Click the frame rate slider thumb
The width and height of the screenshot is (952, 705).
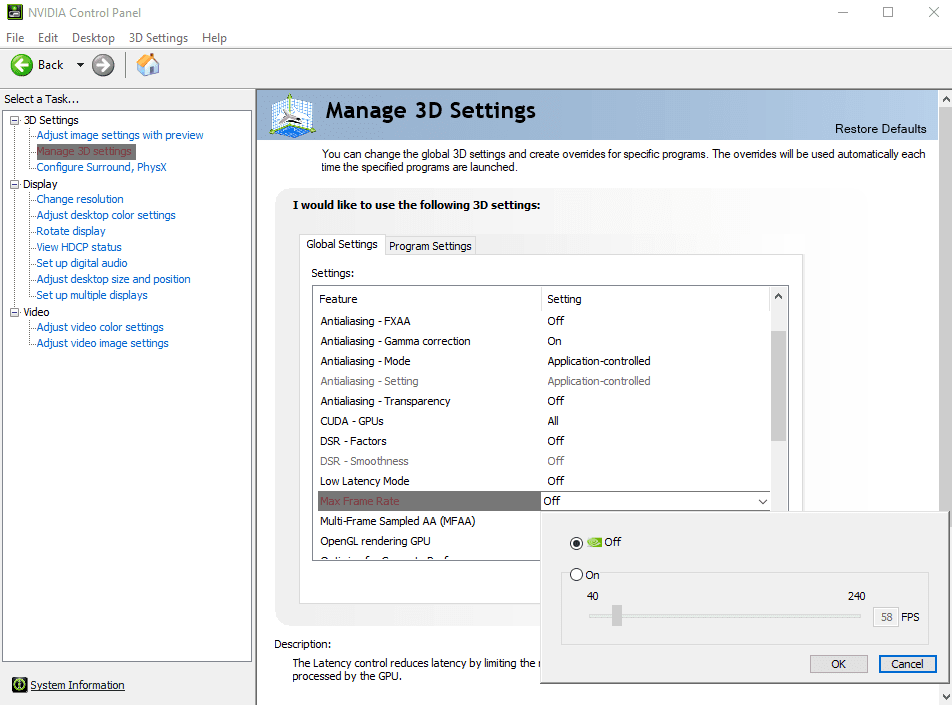click(617, 616)
